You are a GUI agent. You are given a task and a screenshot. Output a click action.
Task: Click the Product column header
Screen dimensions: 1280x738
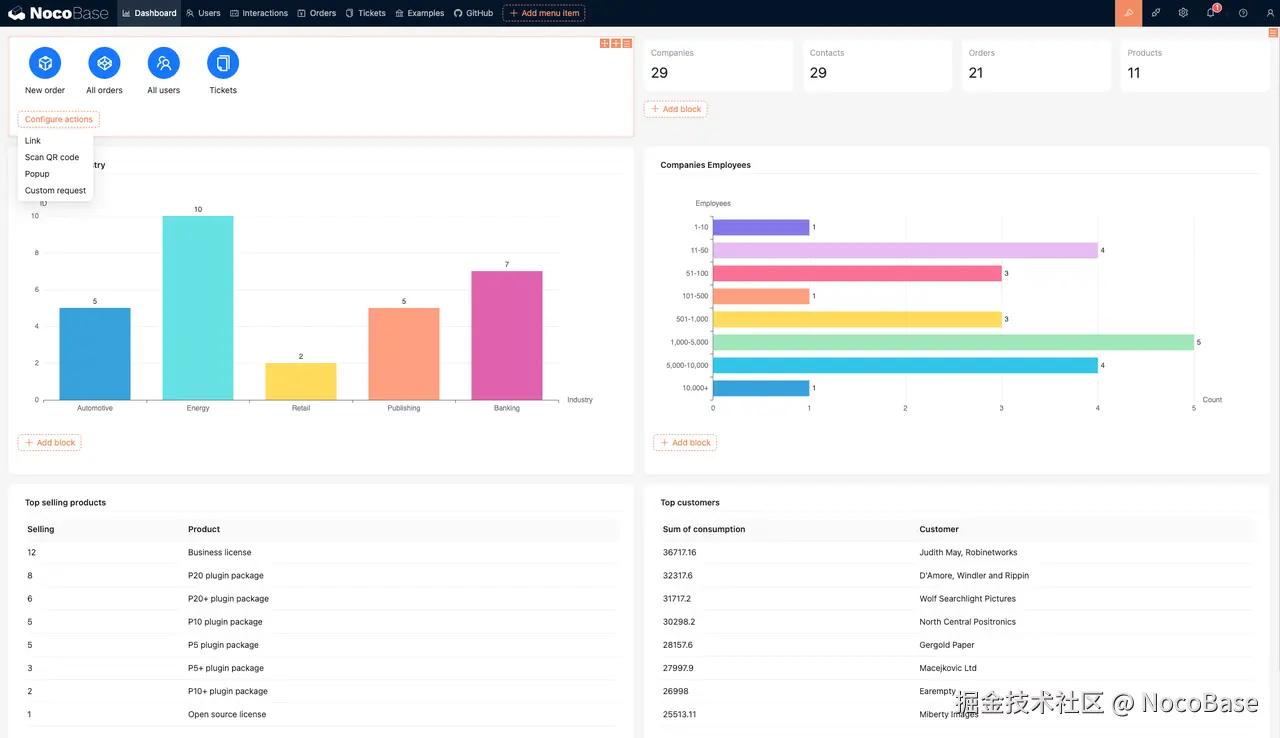pos(204,529)
